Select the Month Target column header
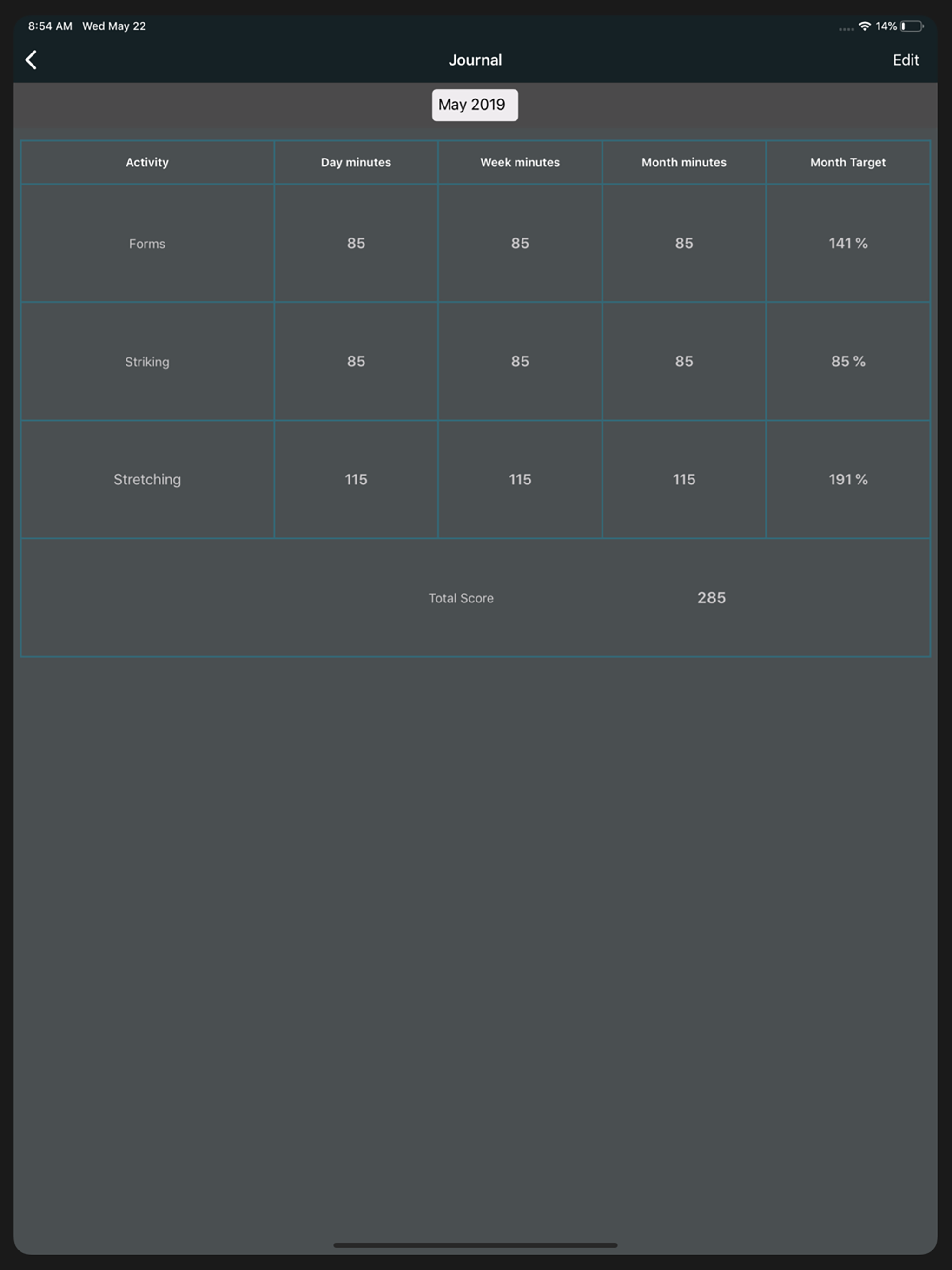Screen dimensions: 952x1270 pyautogui.click(x=848, y=163)
